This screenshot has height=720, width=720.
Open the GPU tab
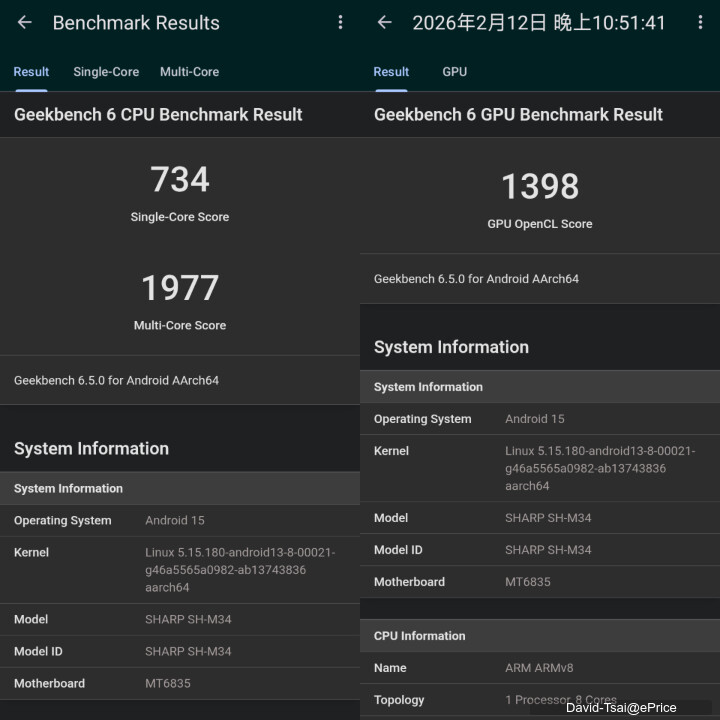[454, 72]
